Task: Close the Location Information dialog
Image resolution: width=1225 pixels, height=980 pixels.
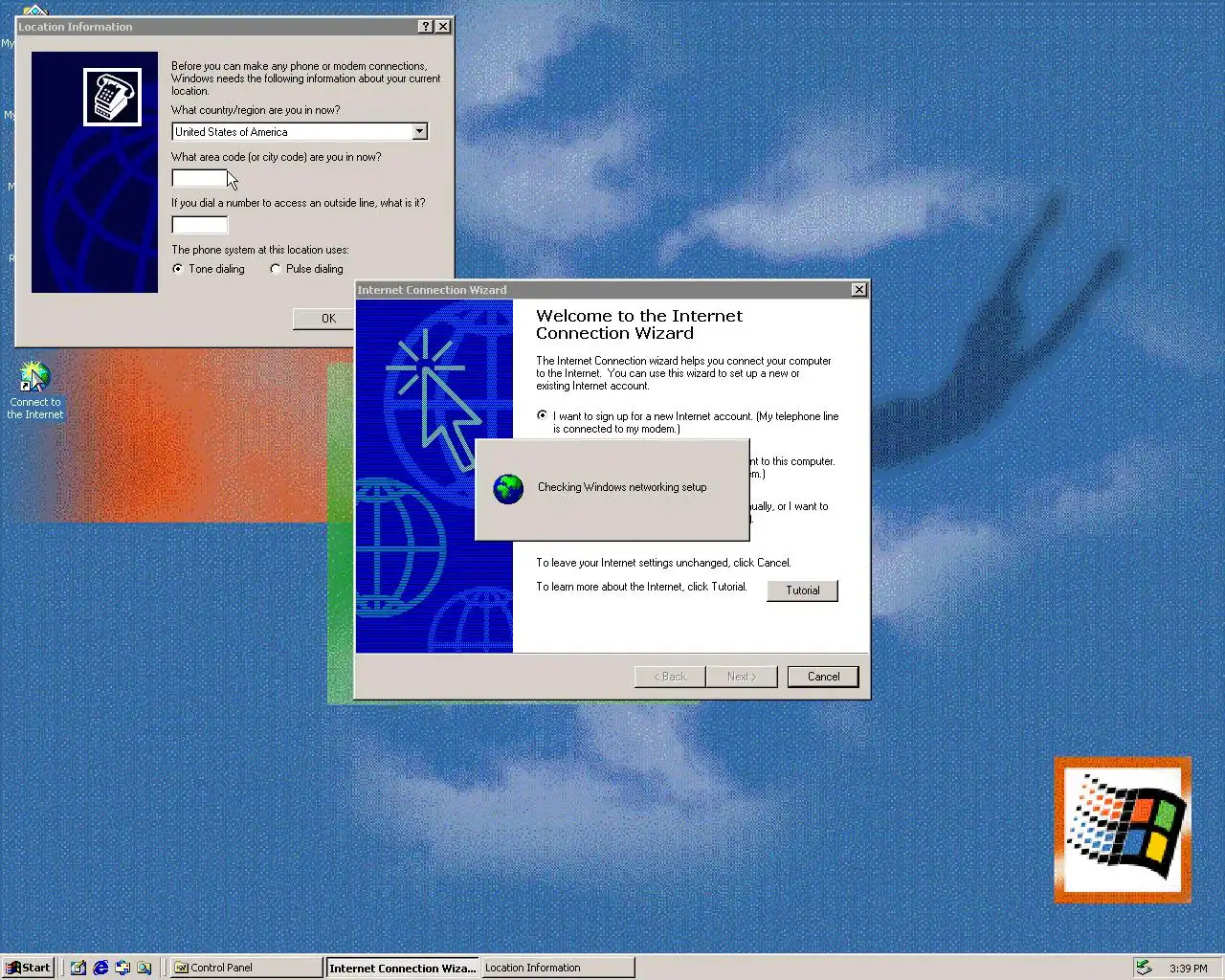Action: (x=442, y=27)
